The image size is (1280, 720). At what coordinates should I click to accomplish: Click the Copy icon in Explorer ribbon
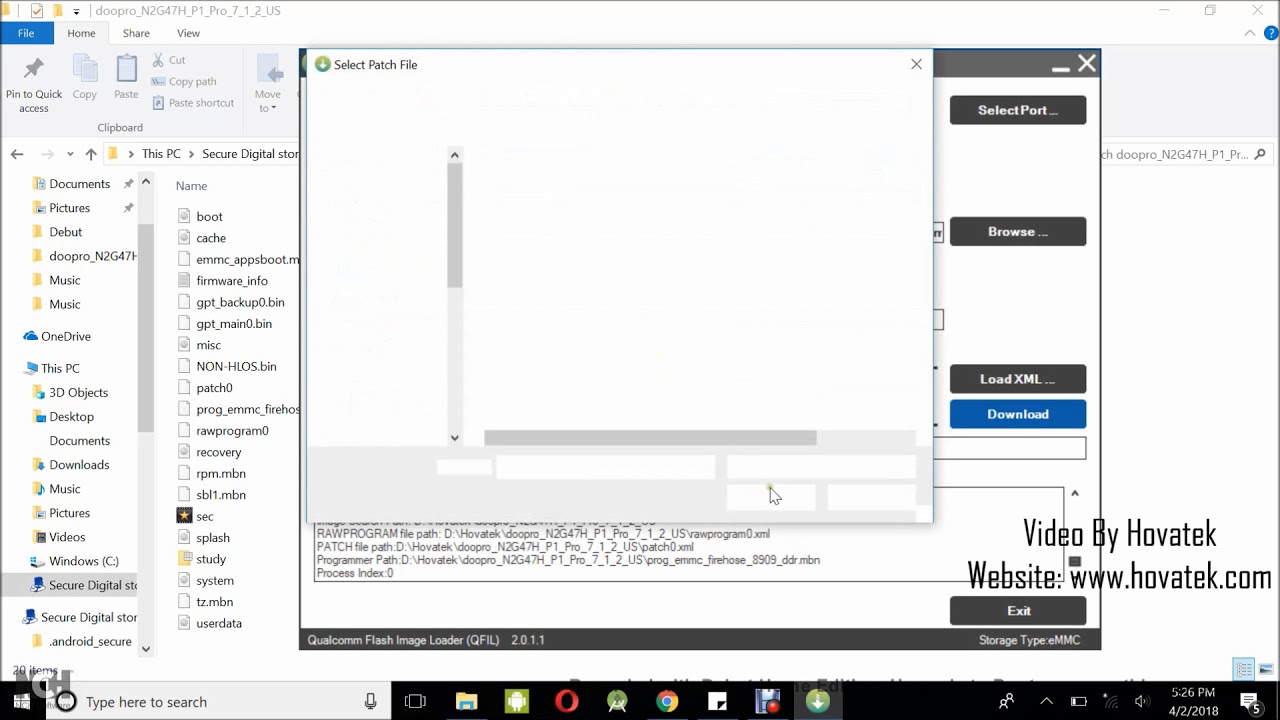(85, 78)
